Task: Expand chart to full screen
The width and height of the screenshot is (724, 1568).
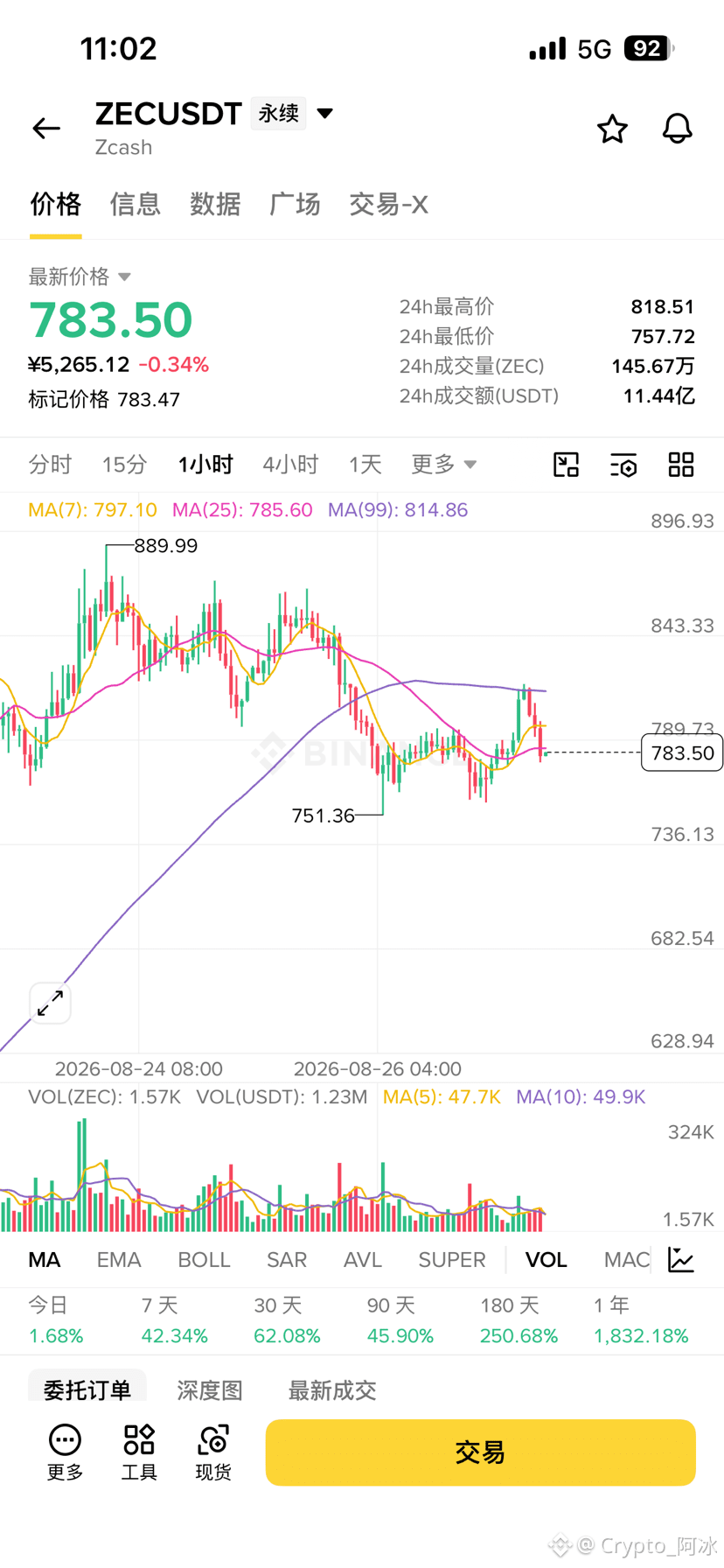Action: (x=50, y=1003)
